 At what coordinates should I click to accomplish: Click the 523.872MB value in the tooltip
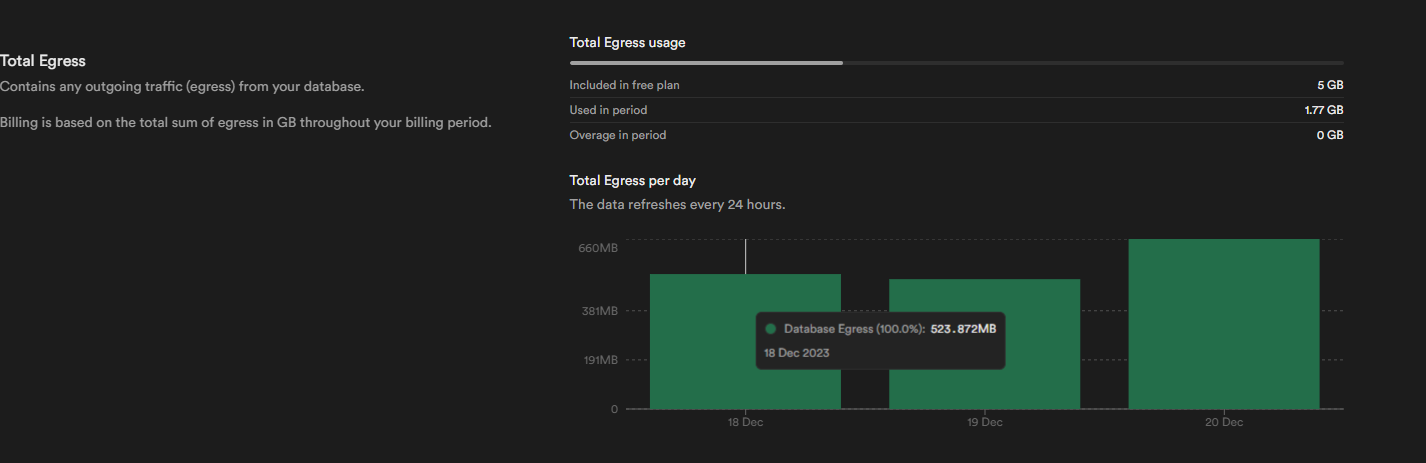pos(963,329)
